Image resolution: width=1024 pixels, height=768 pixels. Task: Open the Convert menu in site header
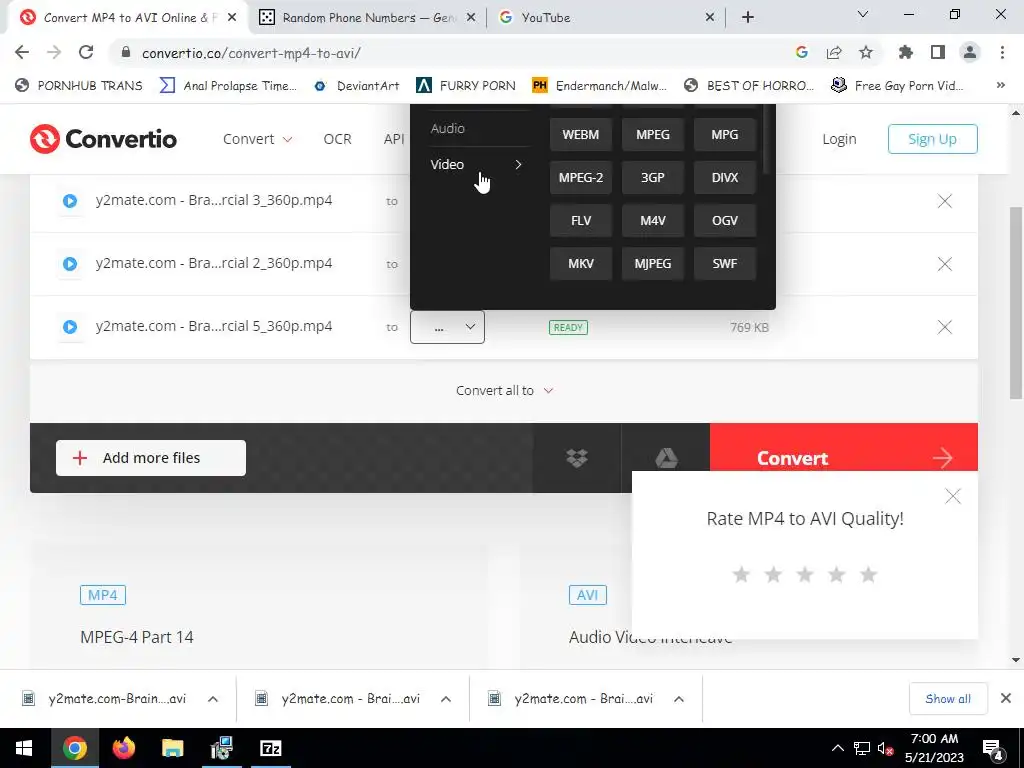click(257, 139)
